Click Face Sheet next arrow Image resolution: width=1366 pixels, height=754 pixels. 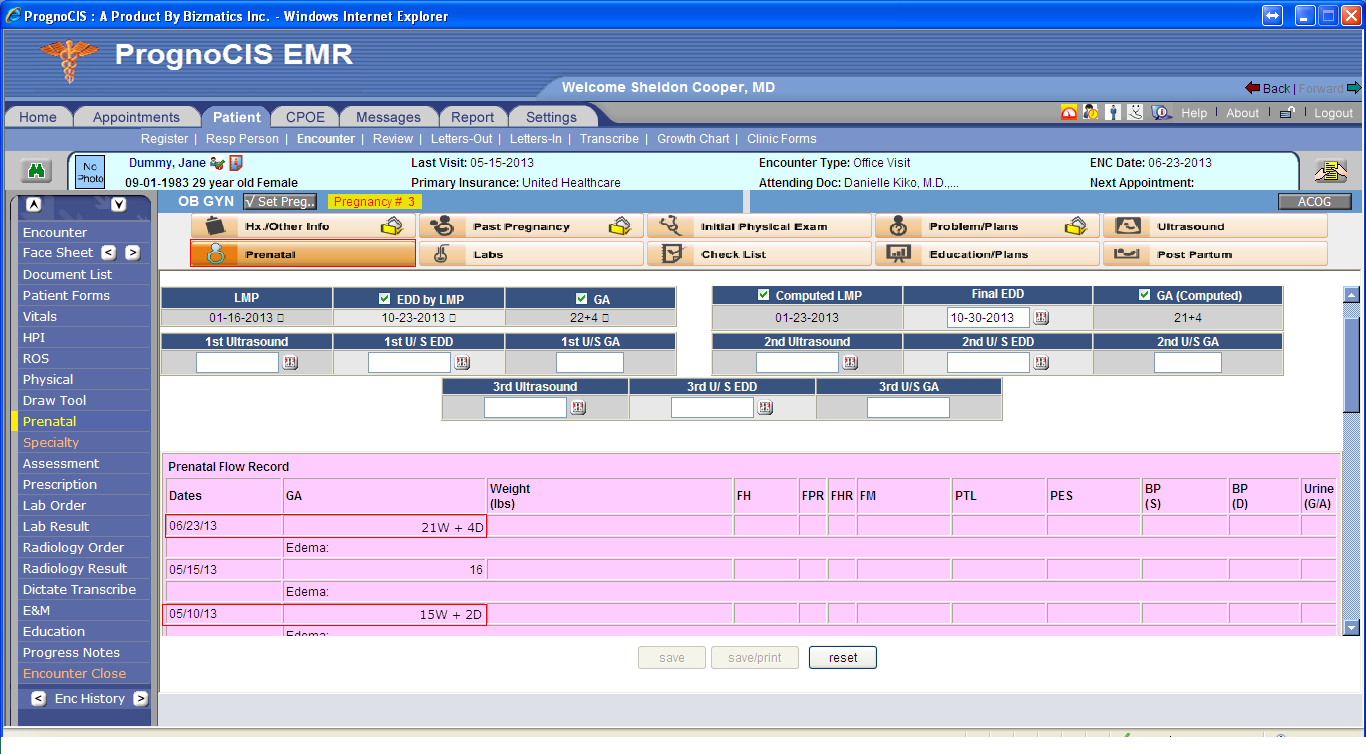pyautogui.click(x=132, y=253)
